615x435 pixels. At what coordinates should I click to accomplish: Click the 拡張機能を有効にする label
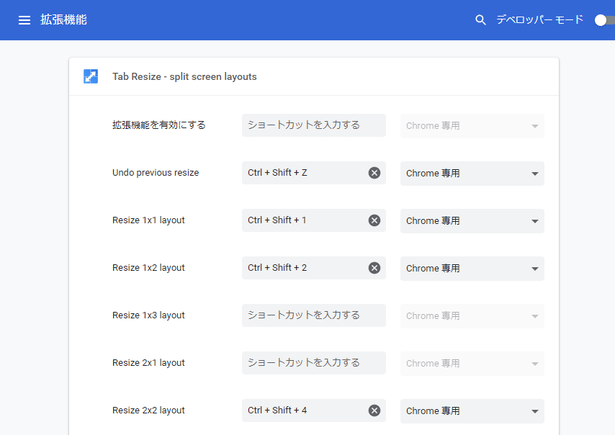pos(159,125)
